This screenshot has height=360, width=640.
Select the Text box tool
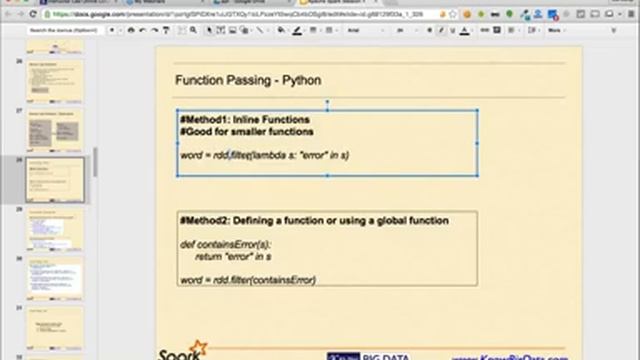click(x=221, y=30)
